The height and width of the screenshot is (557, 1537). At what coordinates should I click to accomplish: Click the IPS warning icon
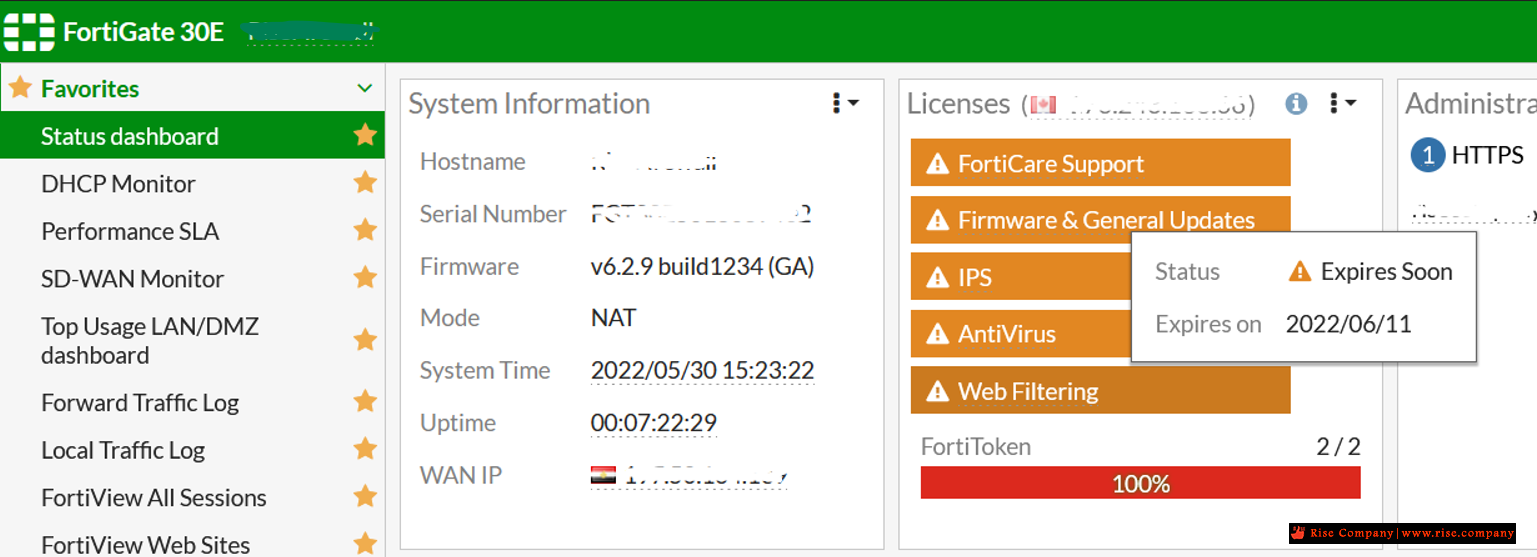(x=937, y=278)
